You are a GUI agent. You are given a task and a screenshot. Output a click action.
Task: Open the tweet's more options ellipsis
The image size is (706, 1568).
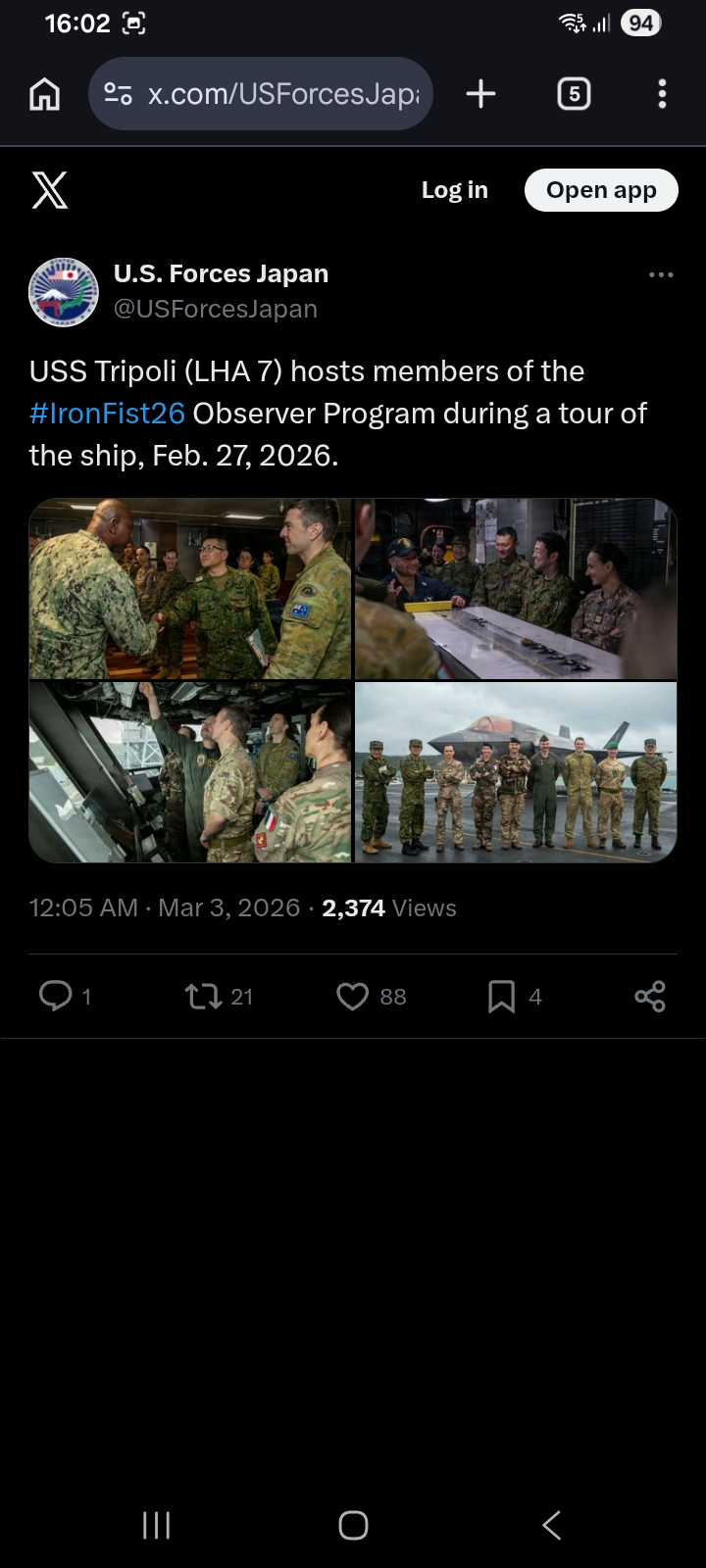661,275
